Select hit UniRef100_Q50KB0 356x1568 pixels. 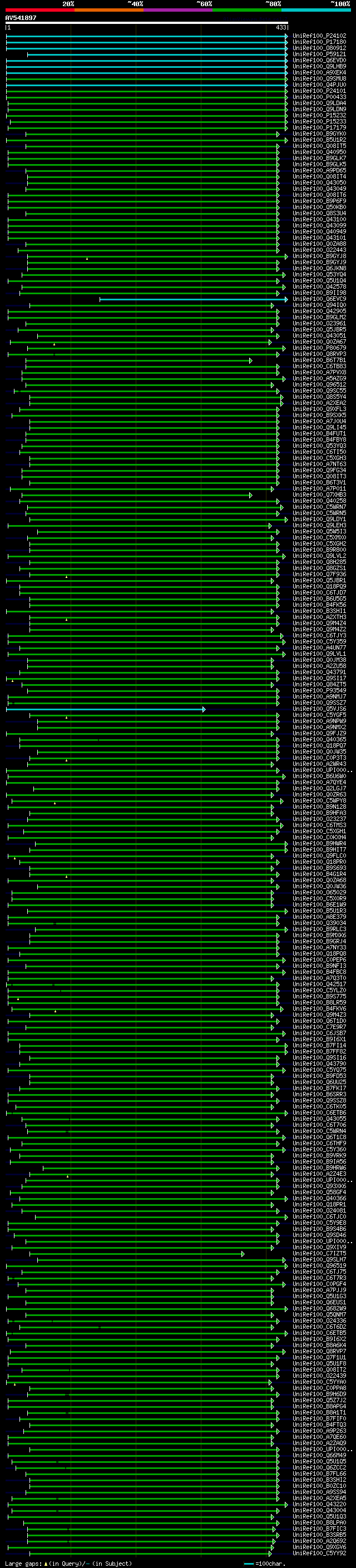[x=319, y=207]
